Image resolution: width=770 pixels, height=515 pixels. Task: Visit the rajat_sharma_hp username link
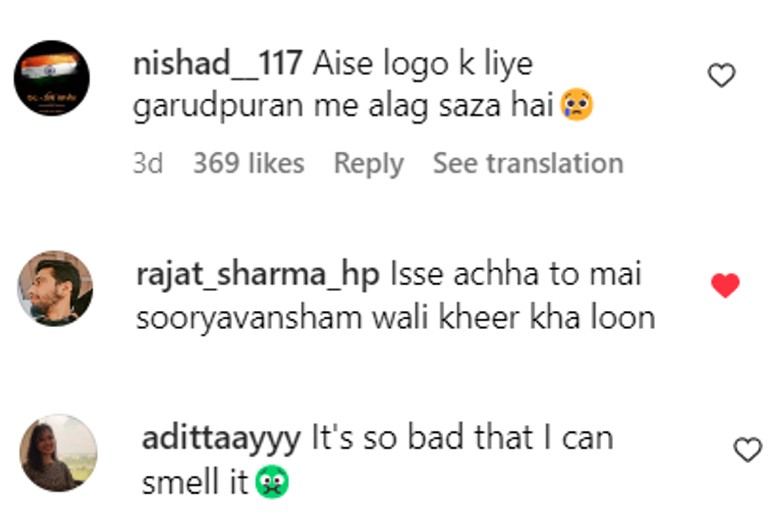[x=258, y=274]
